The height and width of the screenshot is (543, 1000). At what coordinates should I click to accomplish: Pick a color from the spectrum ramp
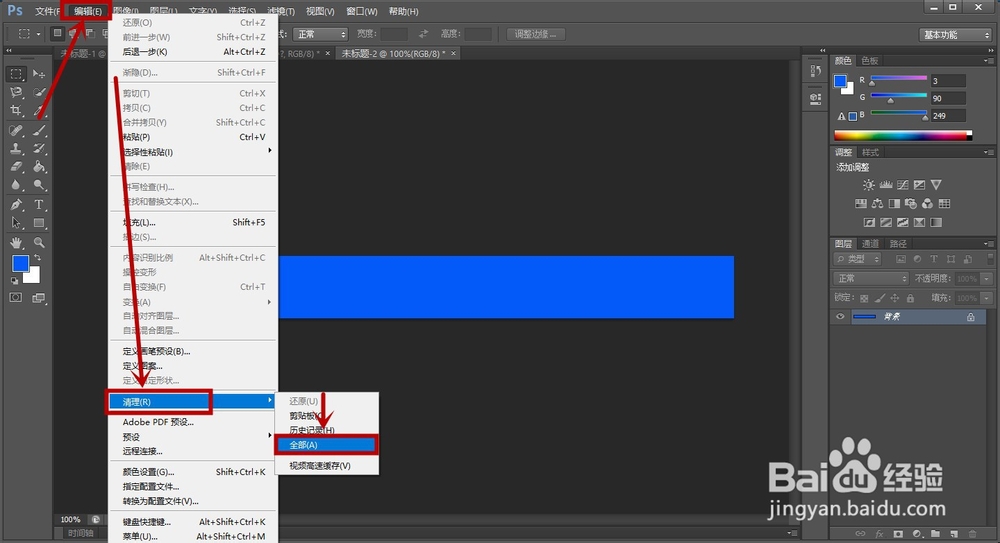903,135
